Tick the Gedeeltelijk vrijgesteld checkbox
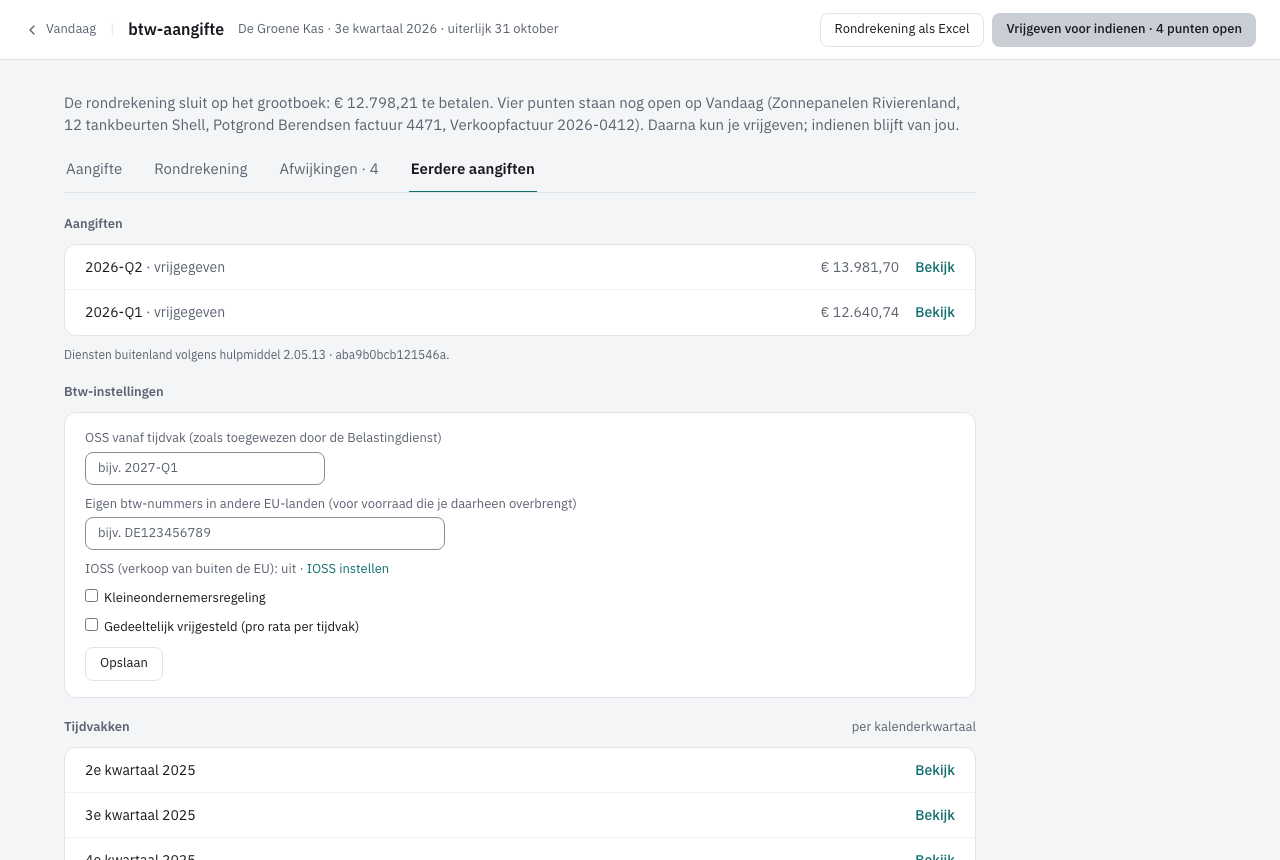 point(92,625)
